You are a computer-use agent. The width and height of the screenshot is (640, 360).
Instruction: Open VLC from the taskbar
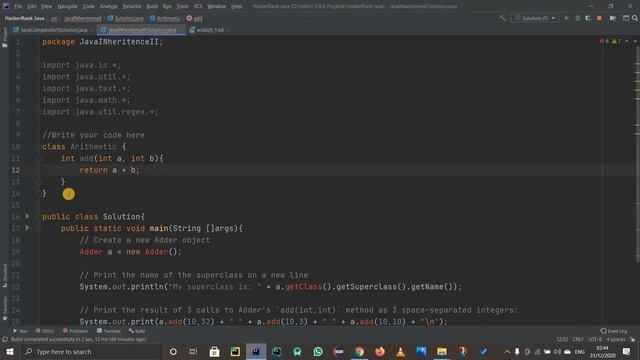(400, 351)
